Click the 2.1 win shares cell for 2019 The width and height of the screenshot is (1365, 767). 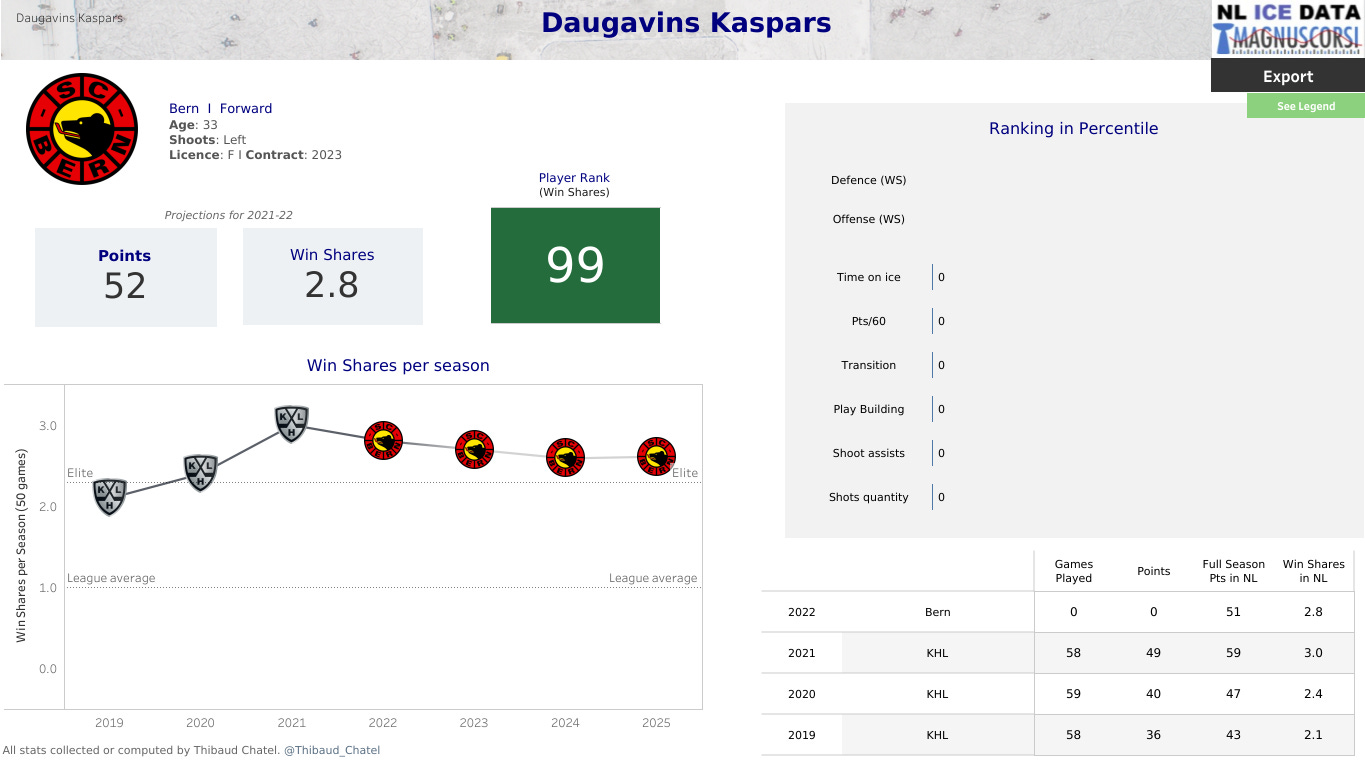point(1313,735)
